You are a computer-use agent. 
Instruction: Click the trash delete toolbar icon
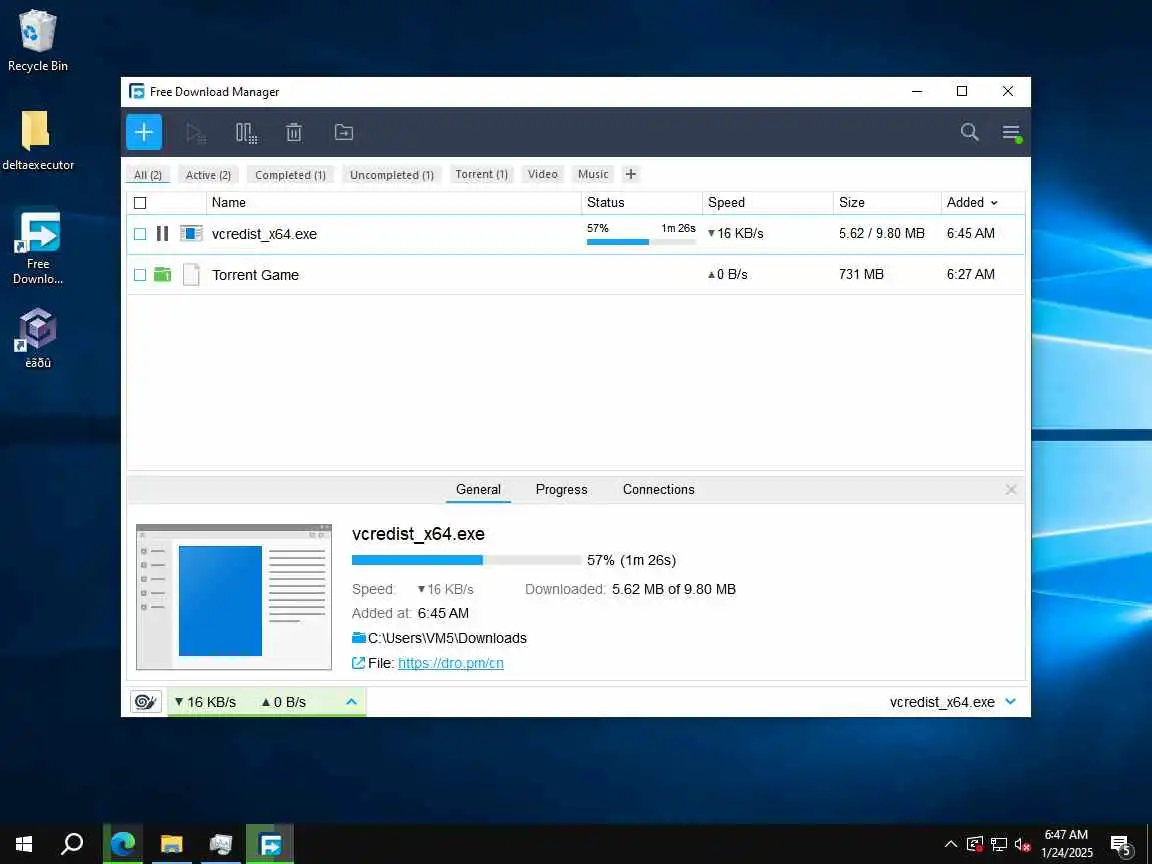(294, 132)
